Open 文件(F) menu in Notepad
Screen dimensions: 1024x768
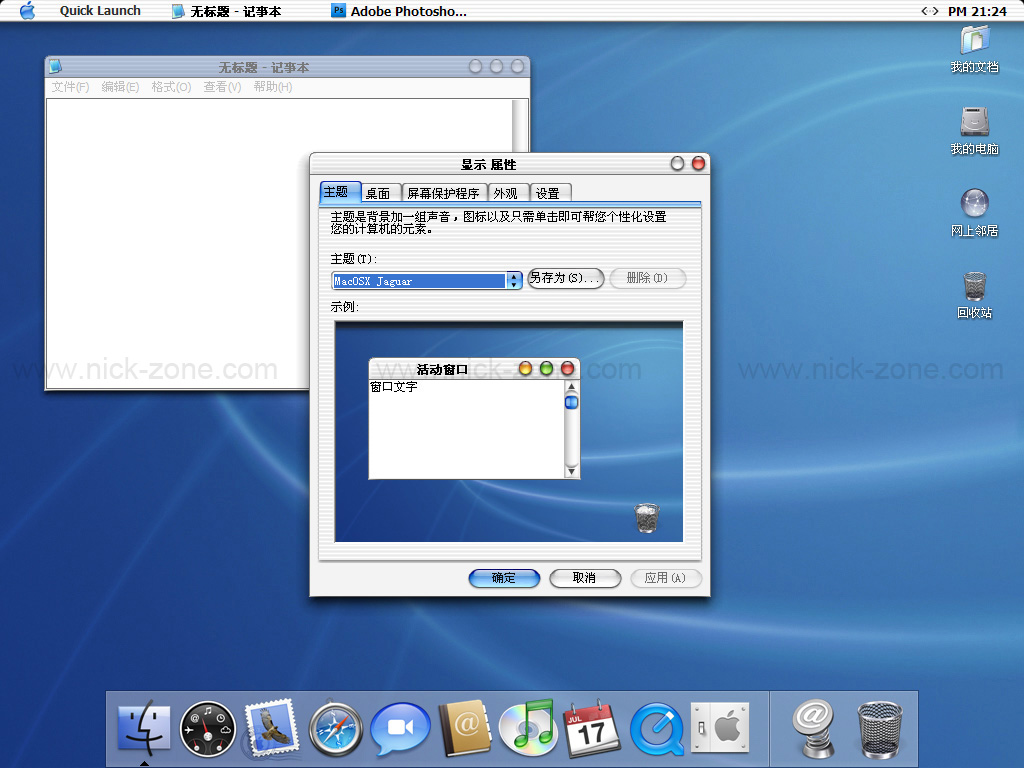click(x=71, y=87)
